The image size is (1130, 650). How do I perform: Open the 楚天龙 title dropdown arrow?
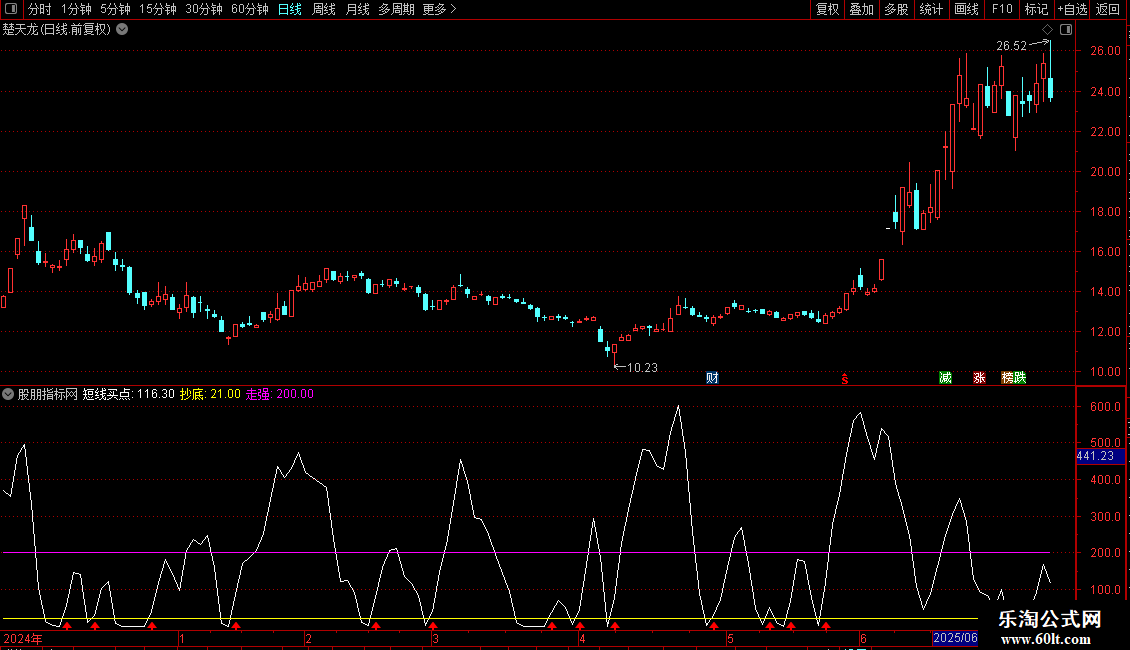pos(123,30)
